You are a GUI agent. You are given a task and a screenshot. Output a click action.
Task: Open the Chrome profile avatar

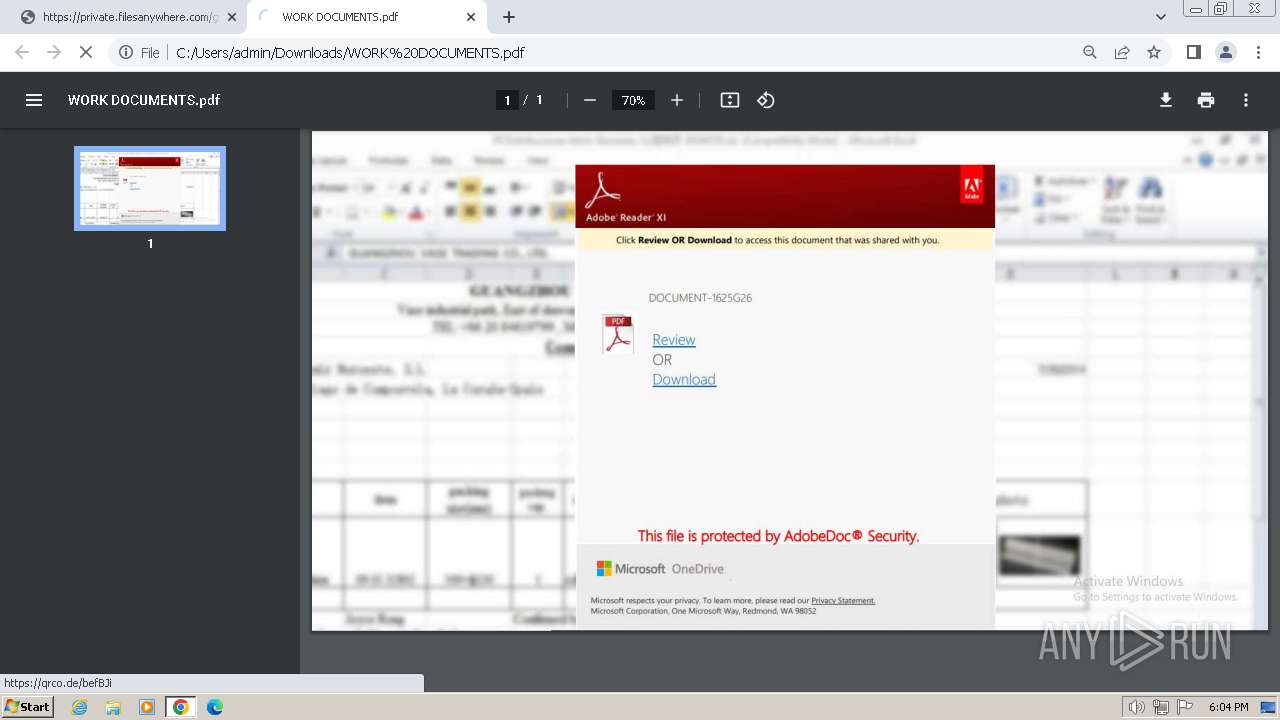coord(1226,52)
